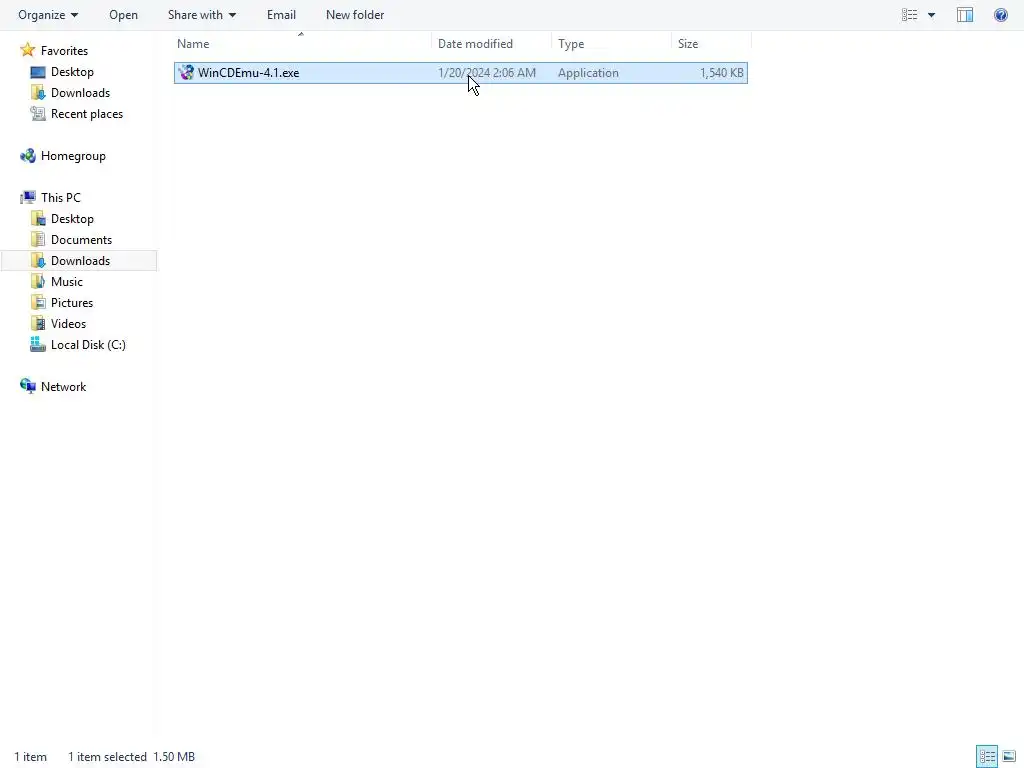Sort by the Type column header
This screenshot has height=768, width=1024.
(571, 44)
